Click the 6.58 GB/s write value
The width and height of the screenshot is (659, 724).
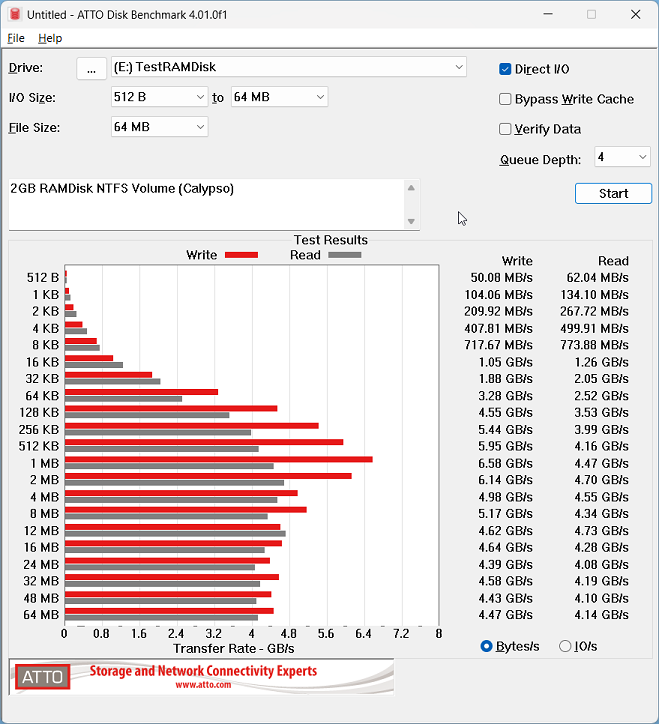point(505,463)
